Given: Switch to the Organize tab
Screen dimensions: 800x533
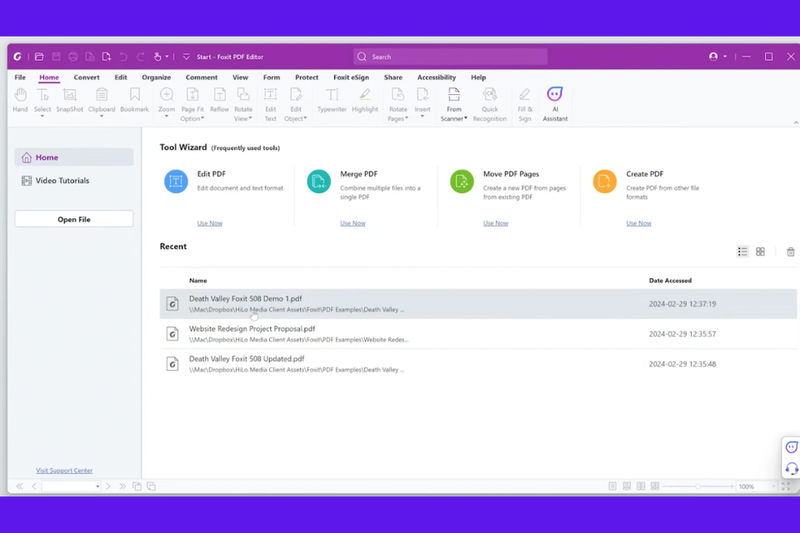Looking at the screenshot, I should coord(156,78).
